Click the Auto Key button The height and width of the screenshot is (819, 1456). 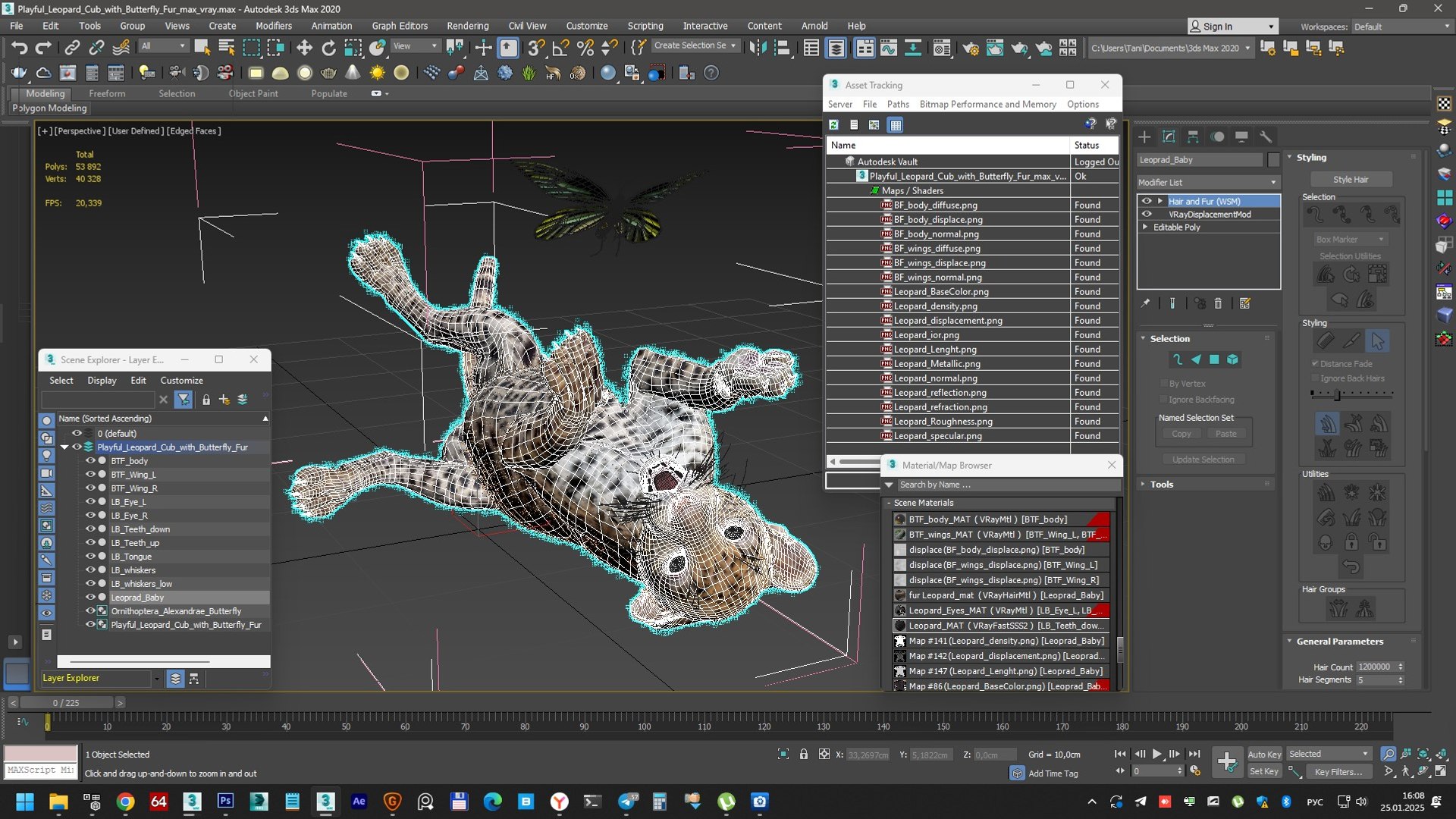[x=1264, y=754]
